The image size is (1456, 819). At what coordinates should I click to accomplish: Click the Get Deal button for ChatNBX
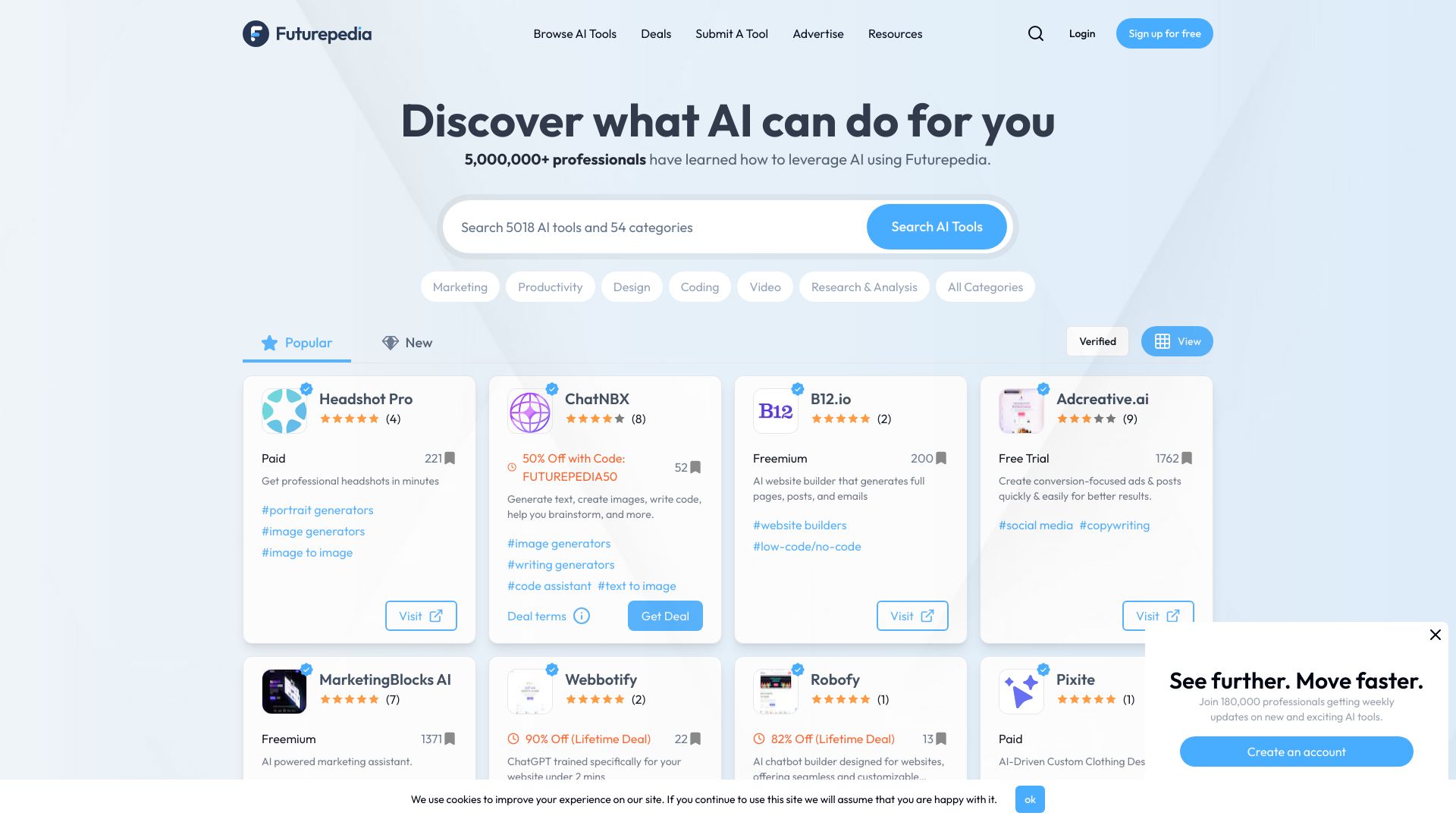coord(665,616)
